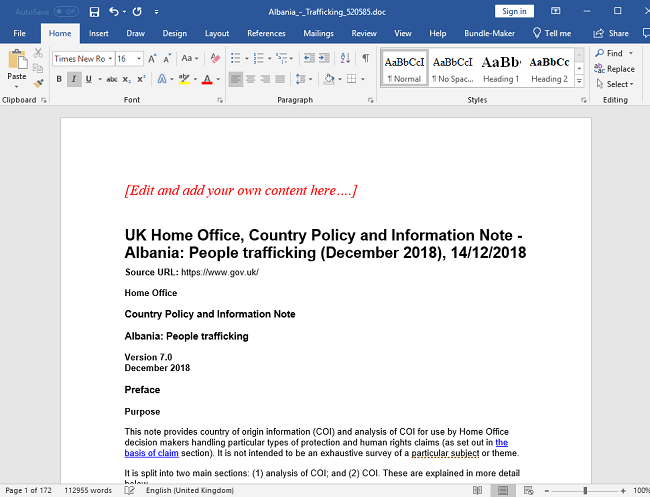Apply the red font color
The height and width of the screenshot is (497, 650).
(207, 79)
